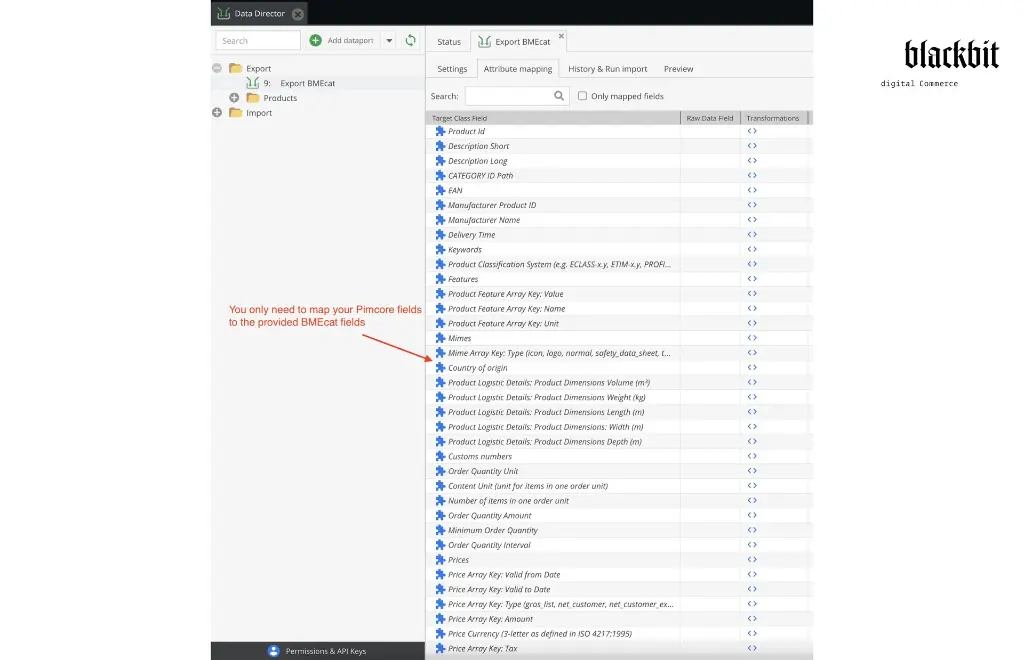Open transformation code icon for Manufacturer Name
Screen dimensions: 1024x660
pos(752,220)
